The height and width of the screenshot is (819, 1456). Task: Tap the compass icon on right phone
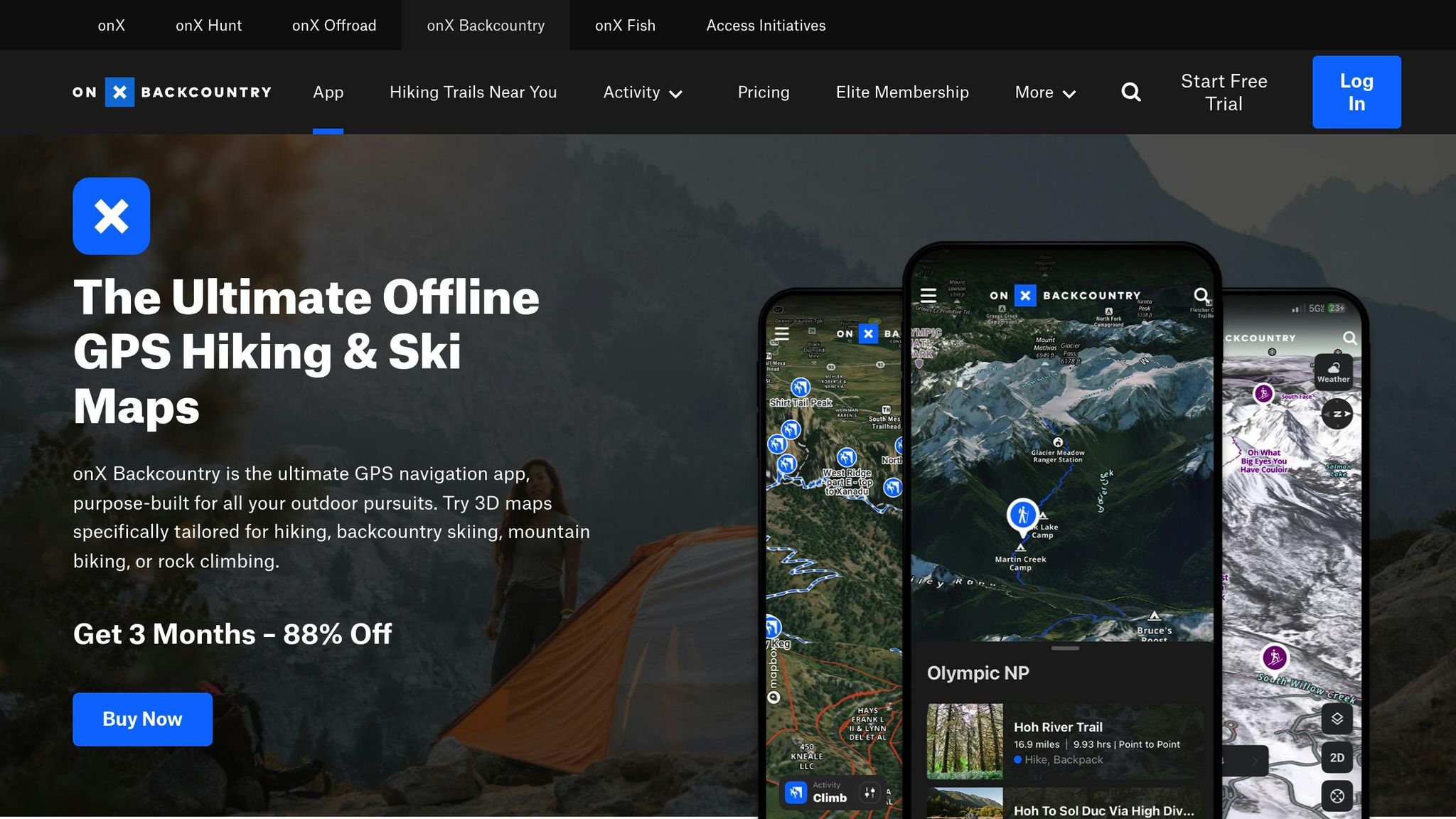[x=1337, y=414]
